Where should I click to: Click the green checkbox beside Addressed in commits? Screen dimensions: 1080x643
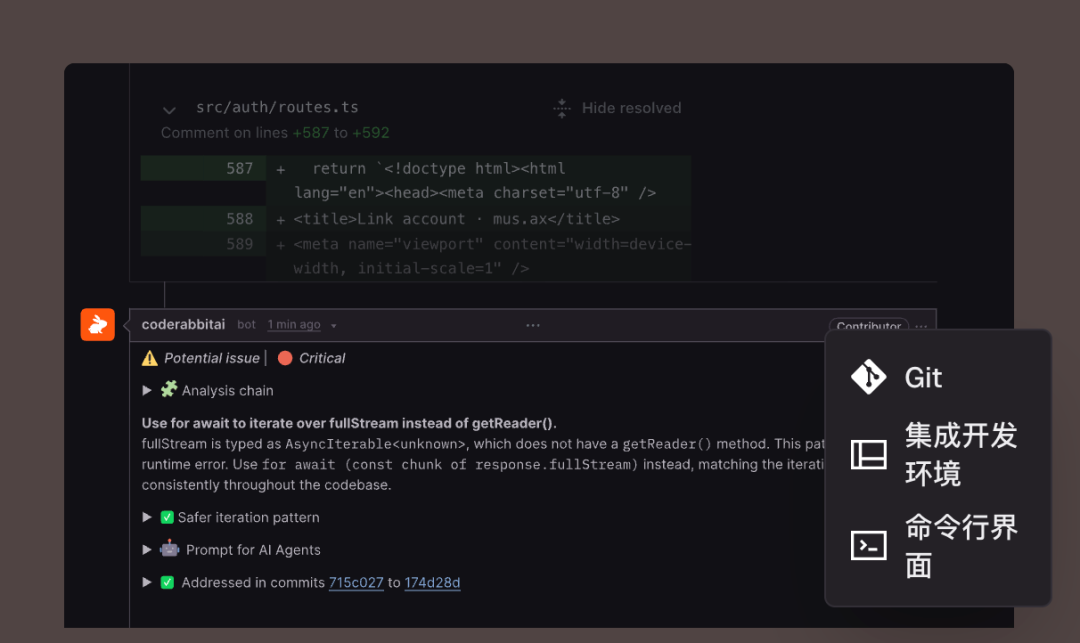point(167,582)
